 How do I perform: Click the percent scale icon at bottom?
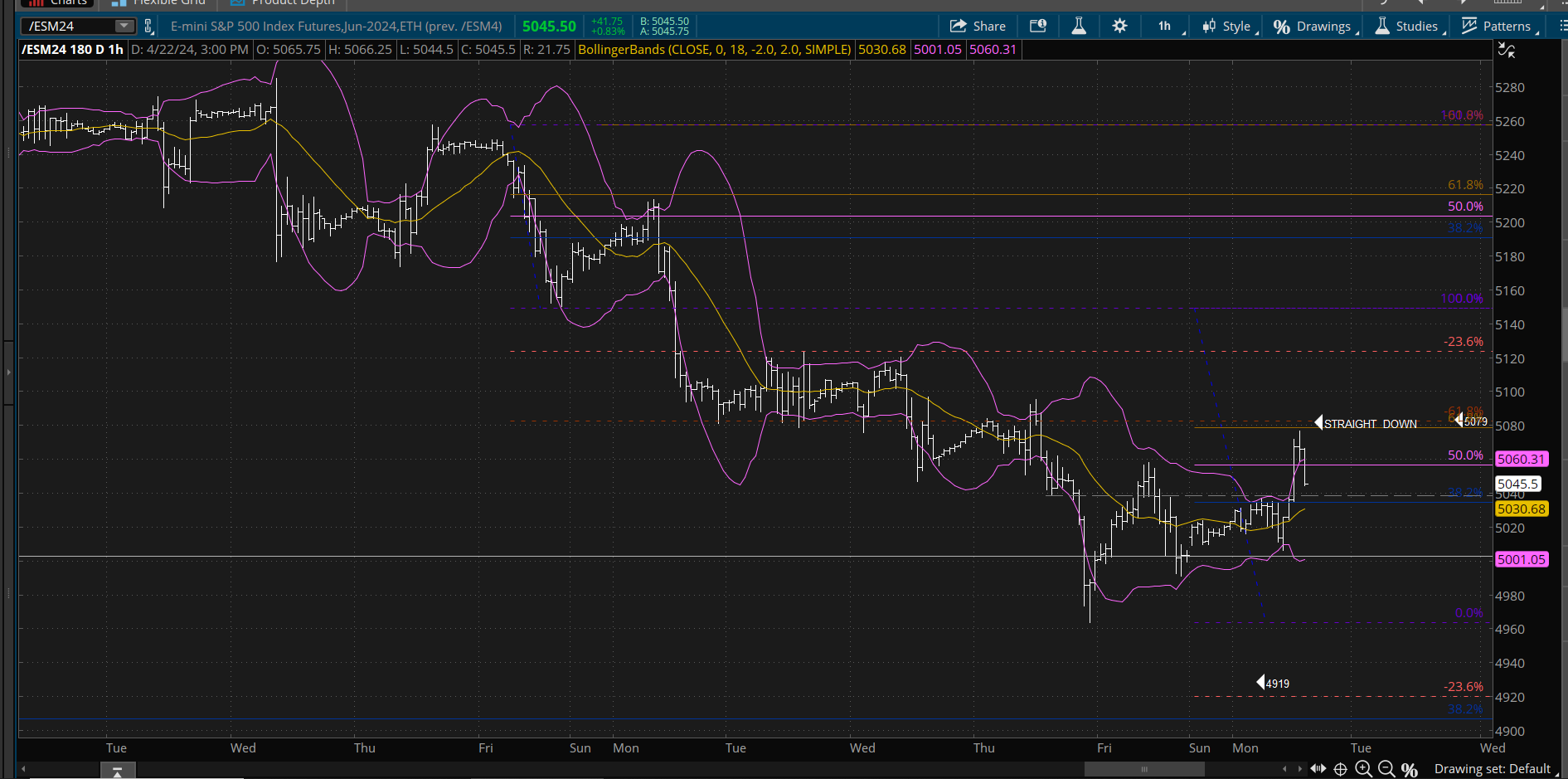[x=1410, y=769]
